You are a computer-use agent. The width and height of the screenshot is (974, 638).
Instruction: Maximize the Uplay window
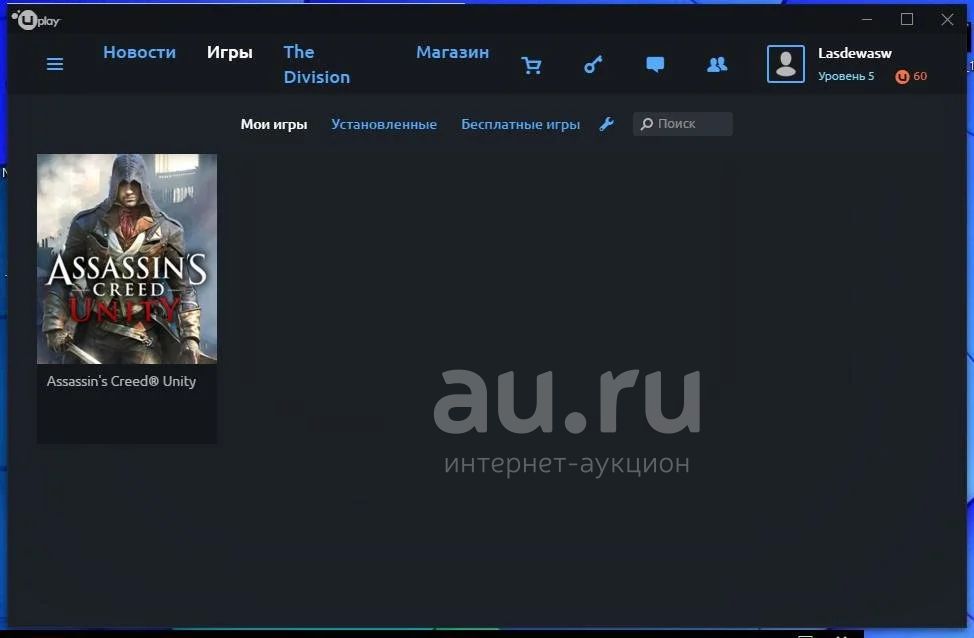point(907,19)
